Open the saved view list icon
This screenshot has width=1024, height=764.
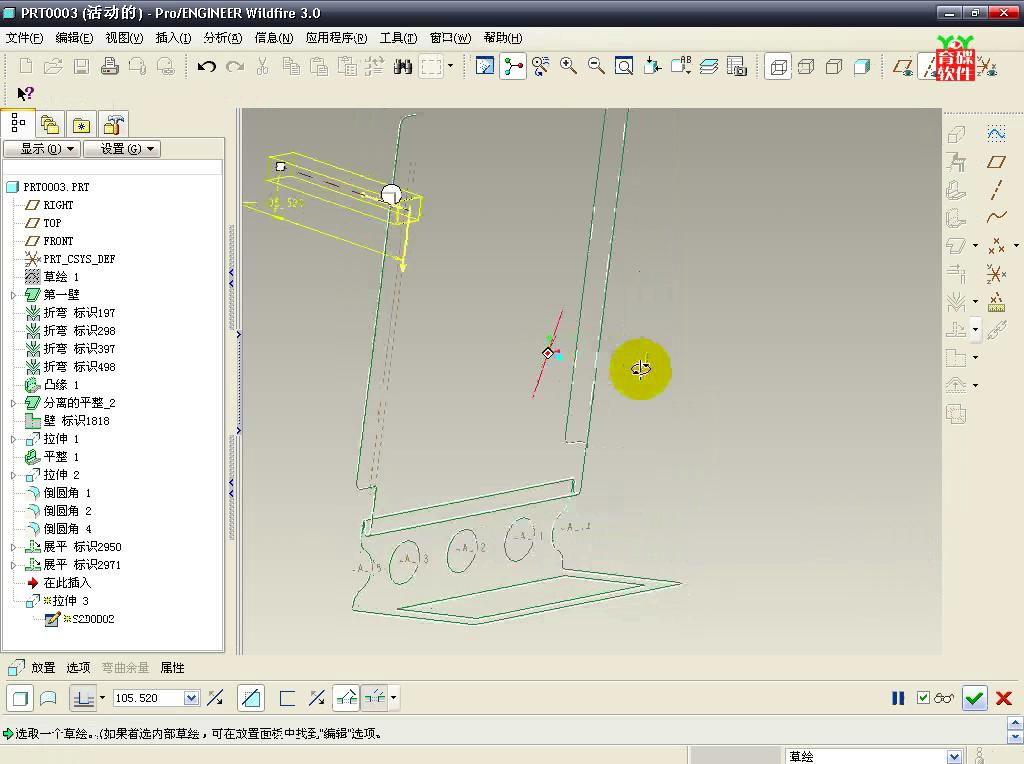coord(680,66)
